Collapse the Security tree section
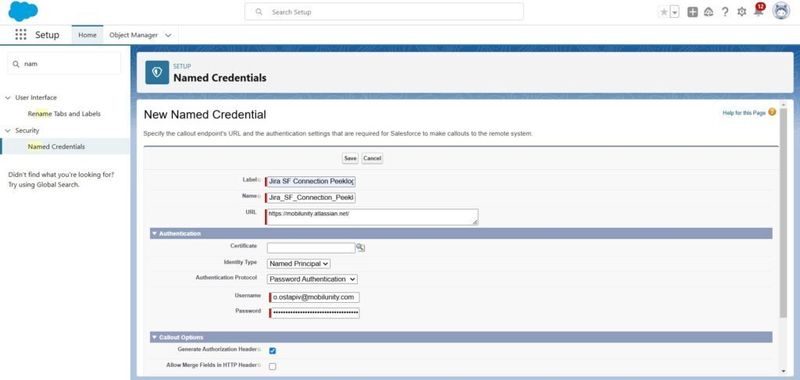This screenshot has height=380, width=800. point(8,131)
